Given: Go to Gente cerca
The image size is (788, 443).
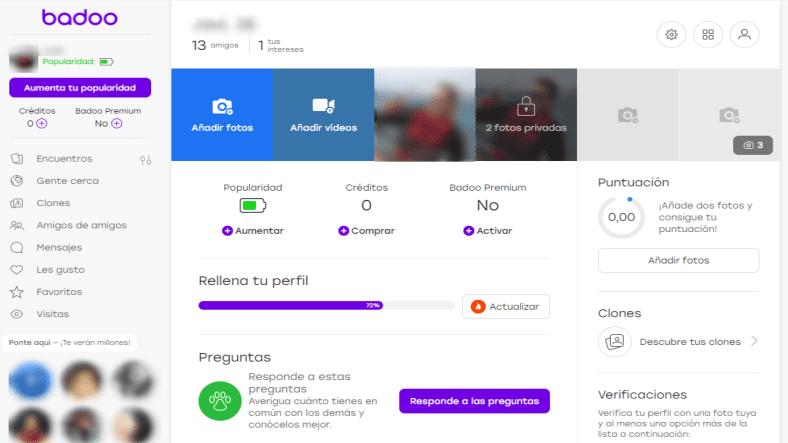Looking at the screenshot, I should [67, 181].
